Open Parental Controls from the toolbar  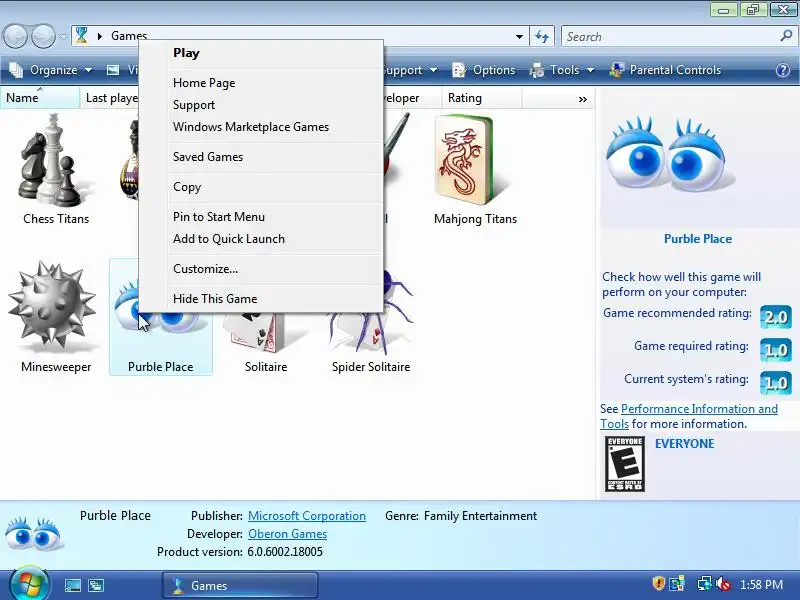[665, 70]
